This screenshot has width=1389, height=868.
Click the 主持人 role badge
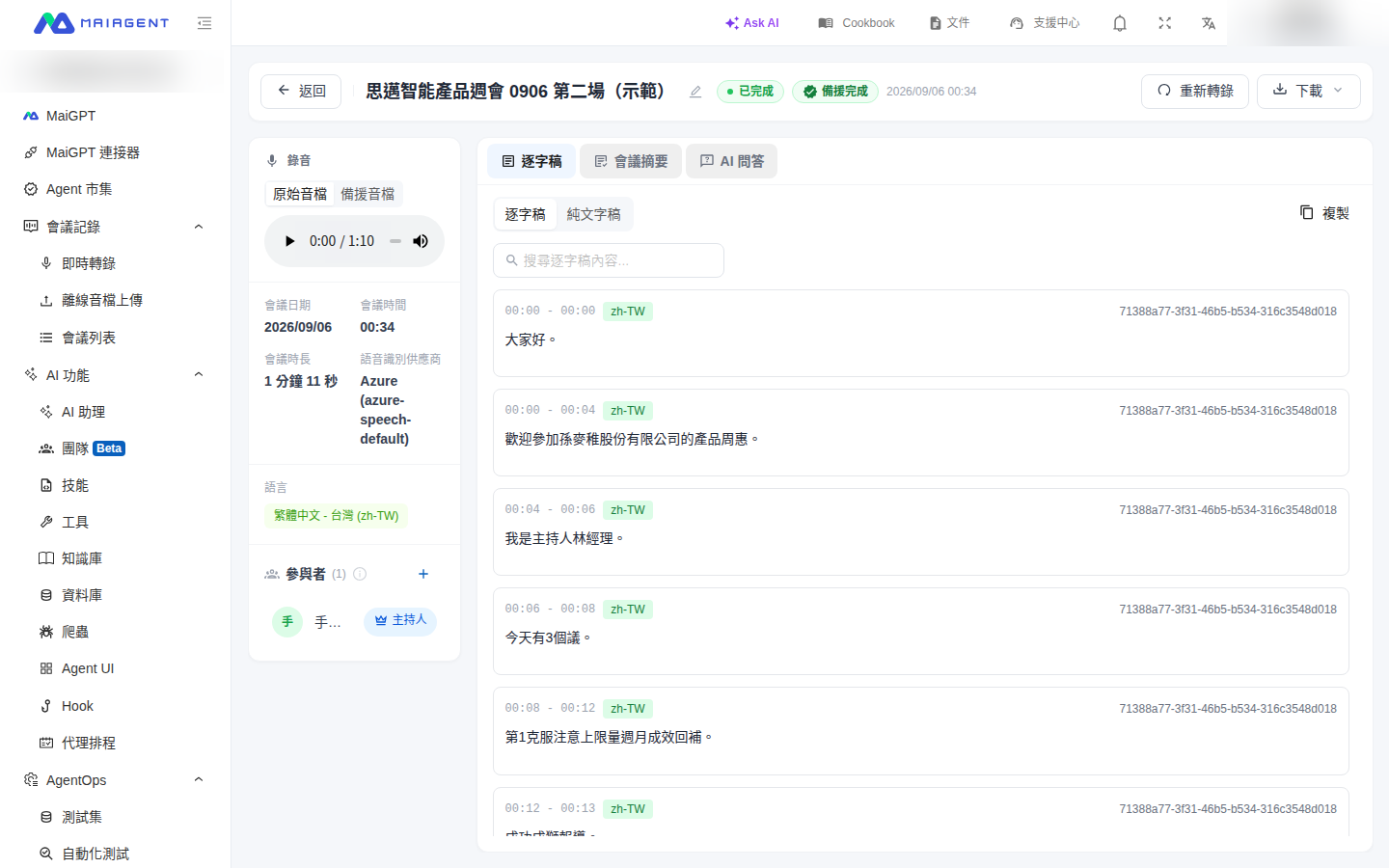tap(400, 620)
